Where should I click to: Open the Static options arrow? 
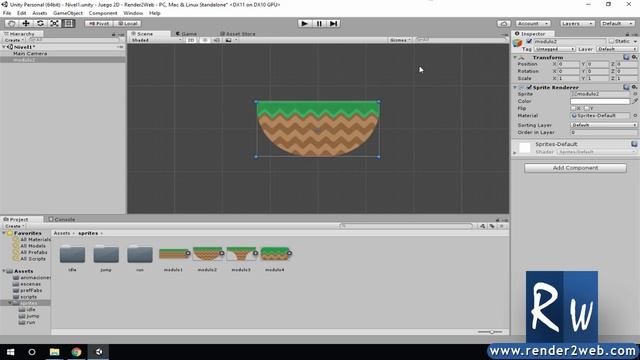pyautogui.click(x=635, y=41)
